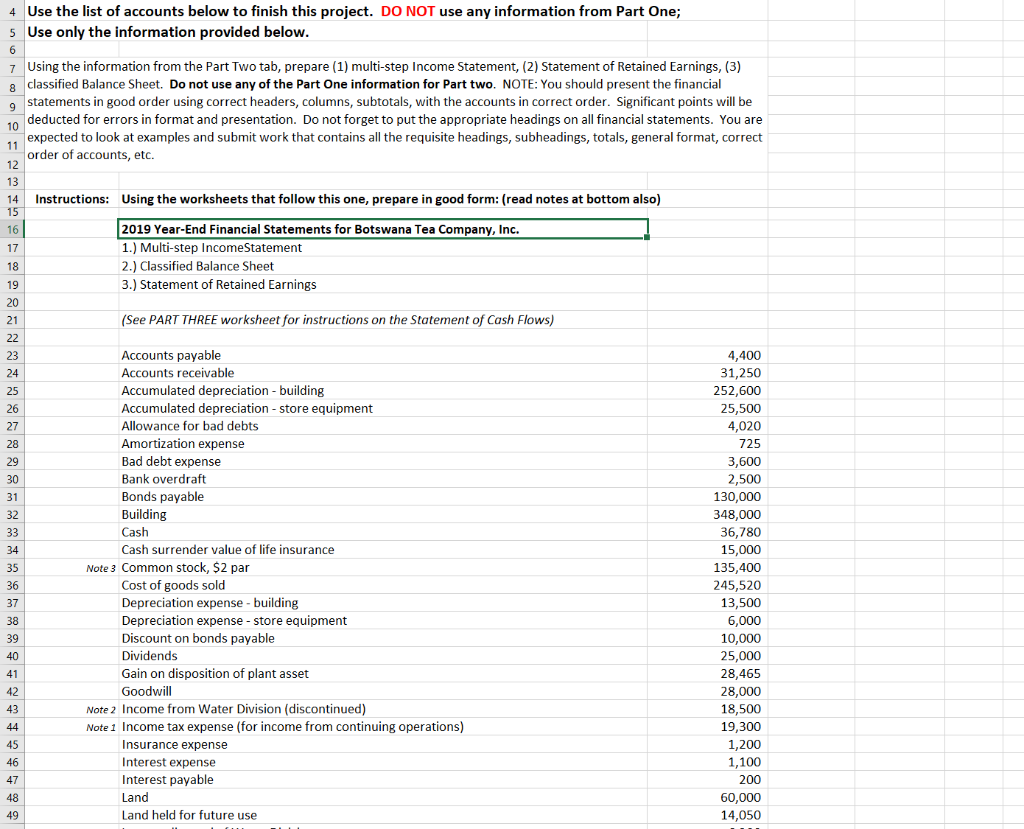This screenshot has width=1024, height=829.
Task: Click the fill handle of the selected cell
Action: 648,238
